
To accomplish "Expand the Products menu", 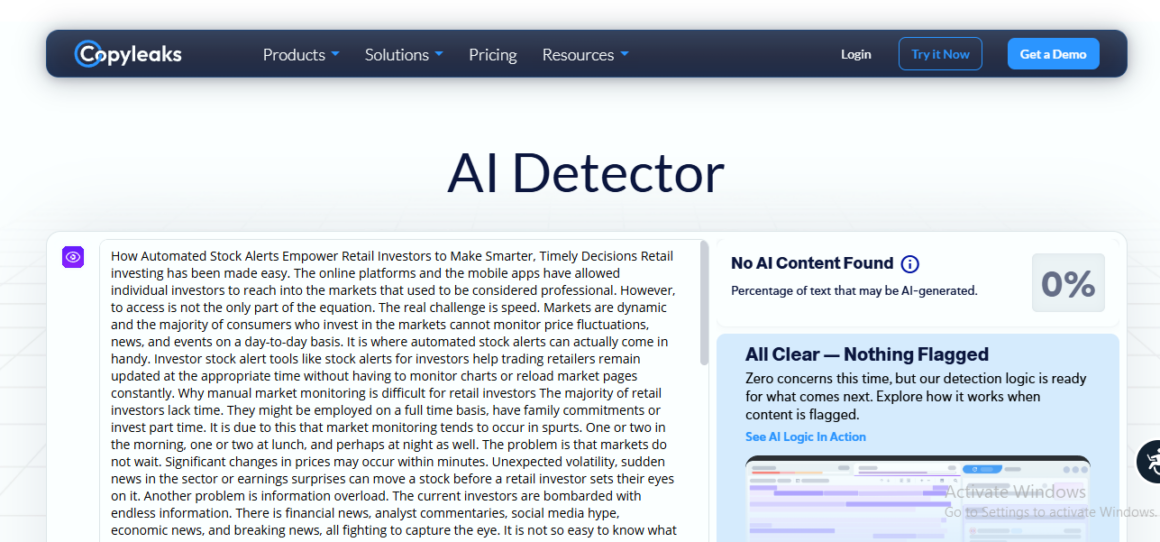I will (301, 55).
